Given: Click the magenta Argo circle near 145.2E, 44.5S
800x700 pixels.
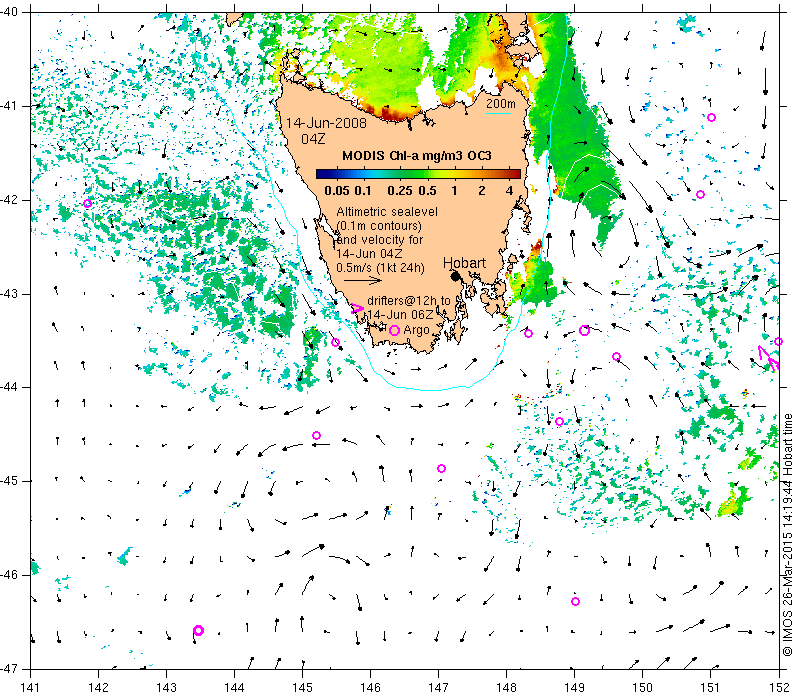Looking at the screenshot, I should point(316,435).
